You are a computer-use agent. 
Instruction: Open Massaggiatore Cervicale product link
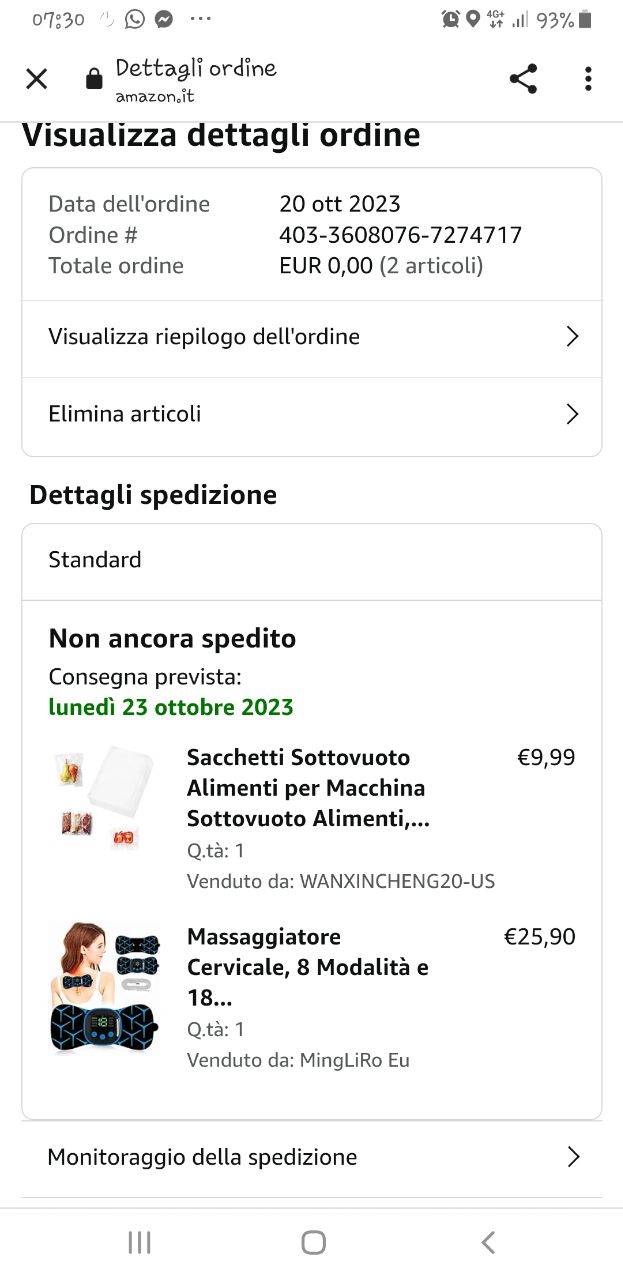click(x=307, y=967)
